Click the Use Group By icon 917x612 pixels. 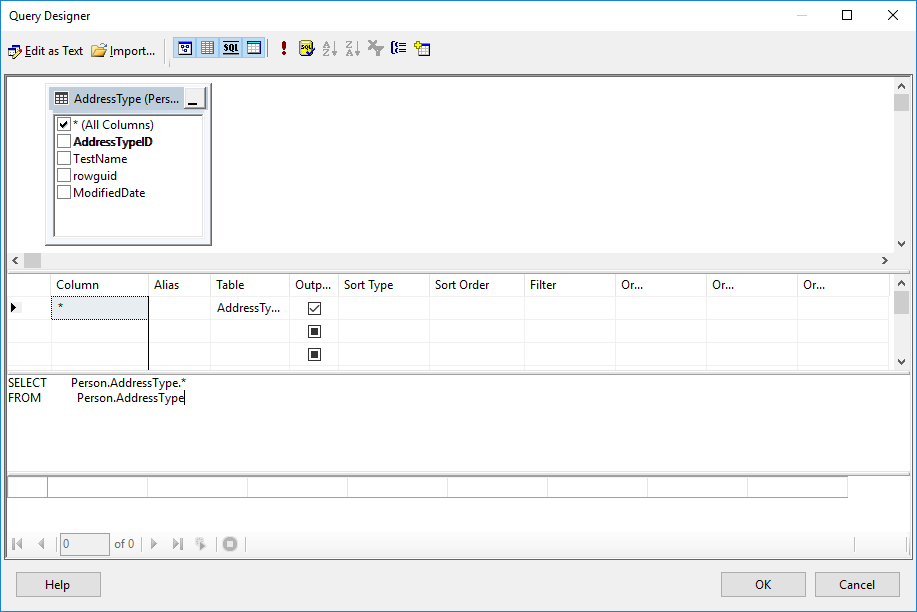pyautogui.click(x=399, y=48)
